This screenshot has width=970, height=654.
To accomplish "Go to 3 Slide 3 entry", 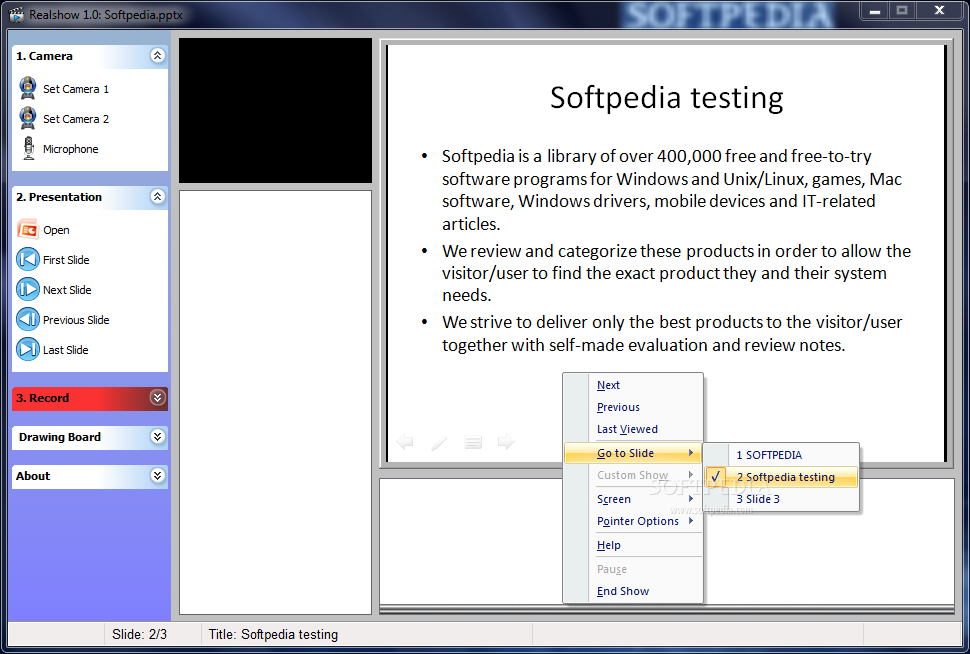I will coord(781,499).
